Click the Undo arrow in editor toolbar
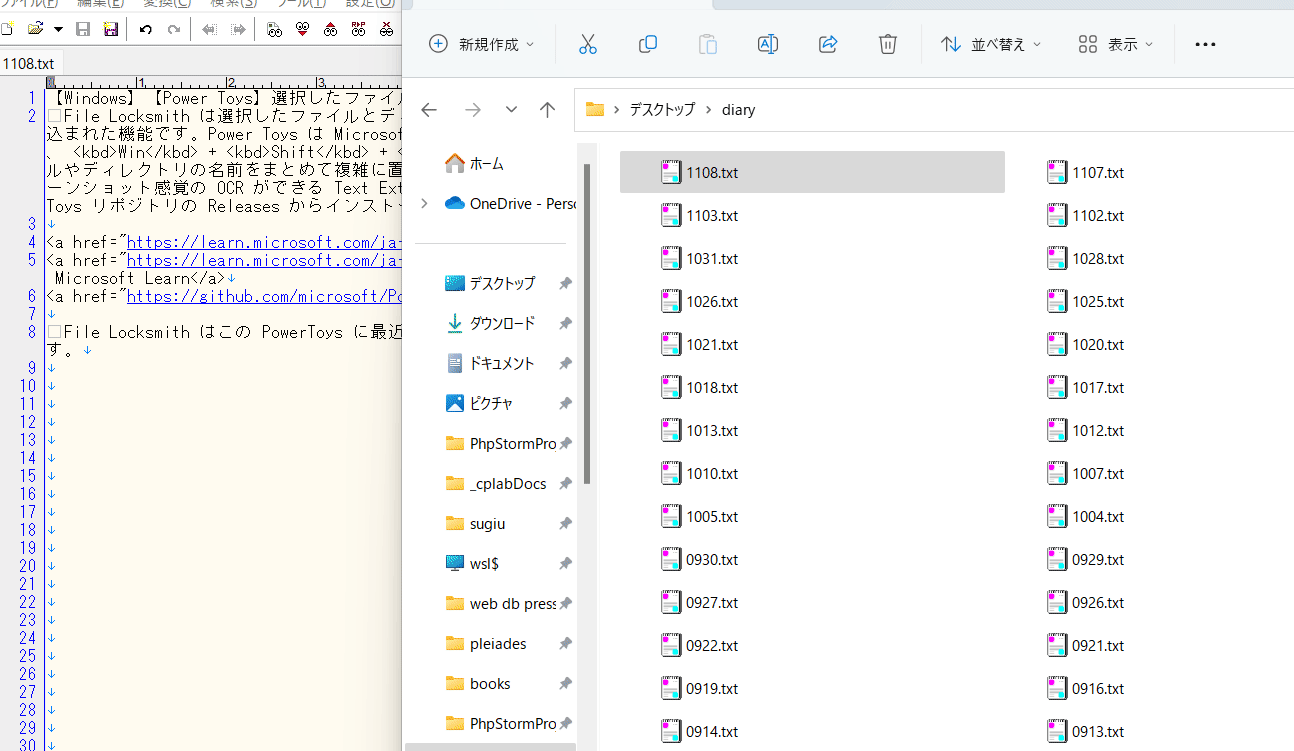This screenshot has width=1294, height=751. click(x=146, y=30)
